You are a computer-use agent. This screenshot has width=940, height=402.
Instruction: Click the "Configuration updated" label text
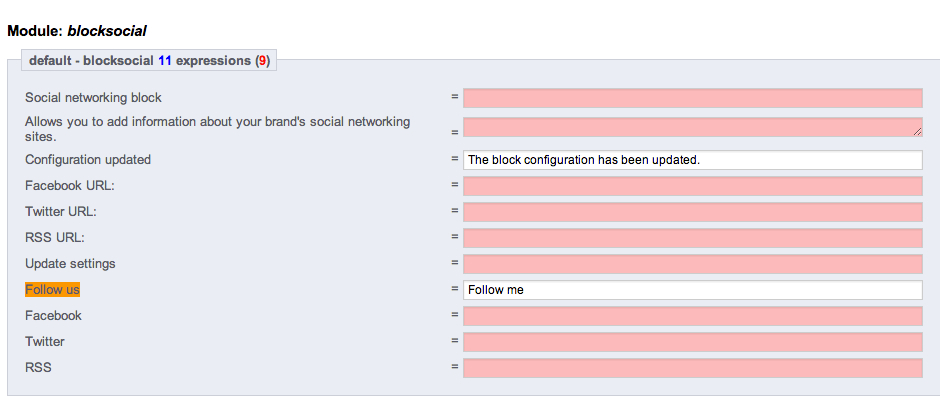(88, 160)
